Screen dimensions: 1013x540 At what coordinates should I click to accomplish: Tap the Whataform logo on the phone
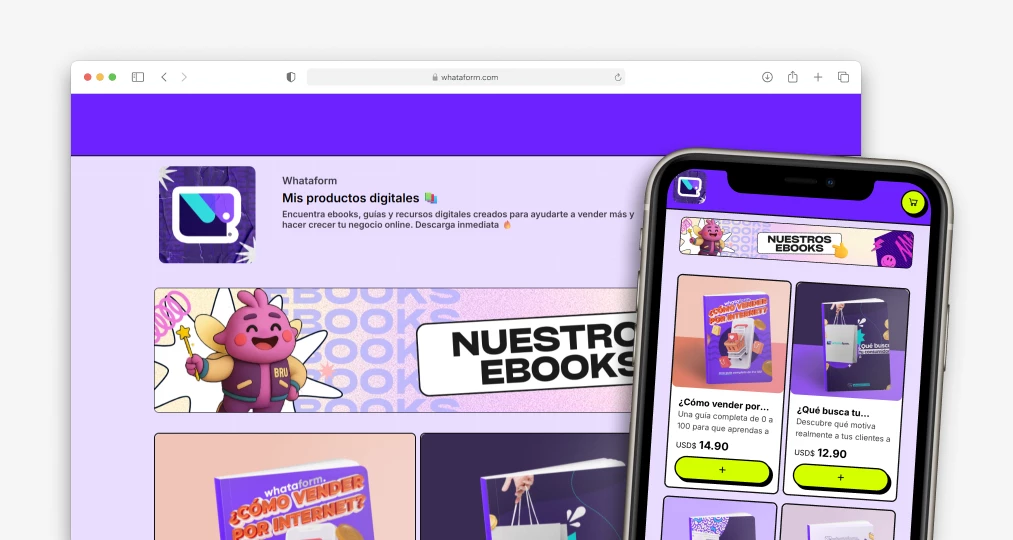coord(689,188)
